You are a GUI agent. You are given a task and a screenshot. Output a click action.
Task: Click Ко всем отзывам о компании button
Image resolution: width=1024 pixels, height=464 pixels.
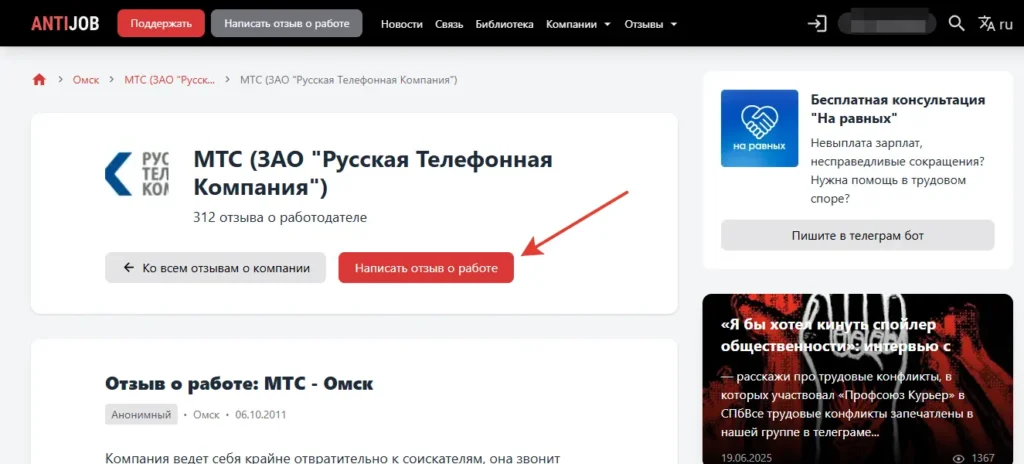click(x=216, y=268)
